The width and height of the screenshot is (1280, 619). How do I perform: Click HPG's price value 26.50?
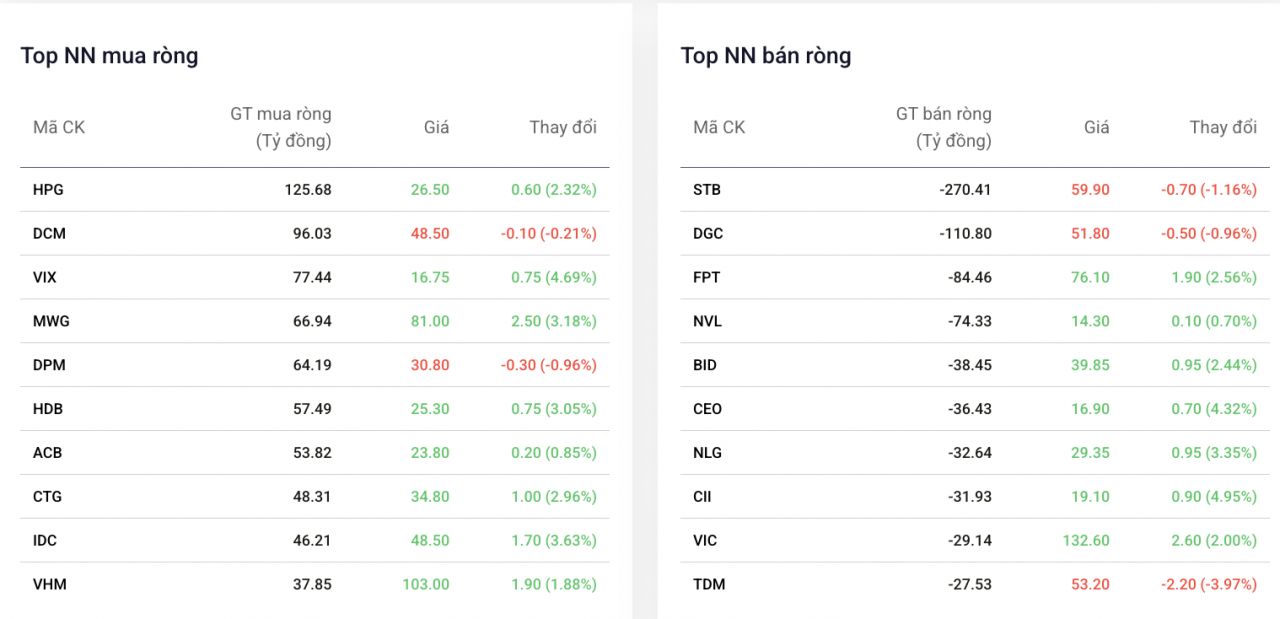(x=430, y=189)
